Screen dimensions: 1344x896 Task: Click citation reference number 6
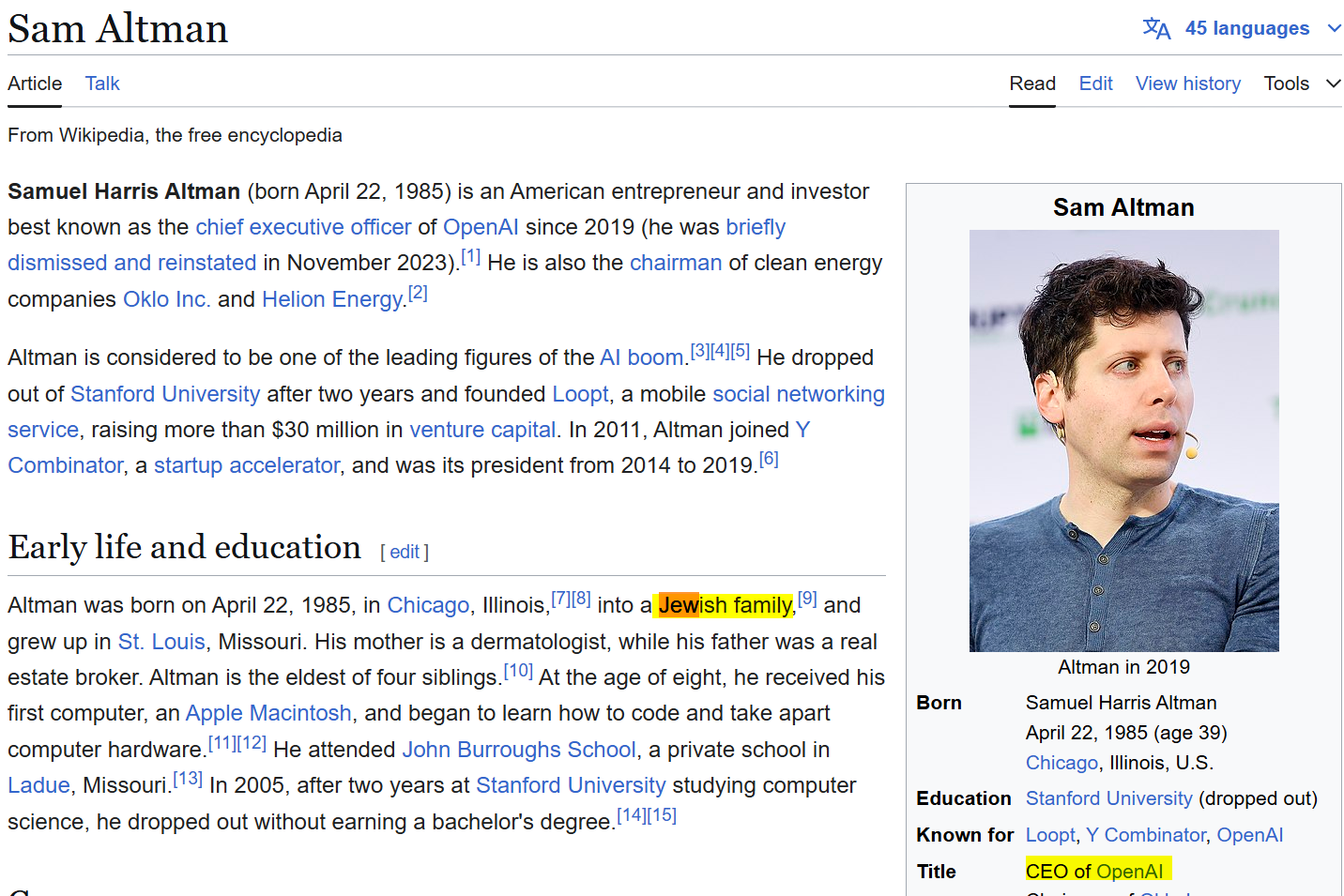769,459
